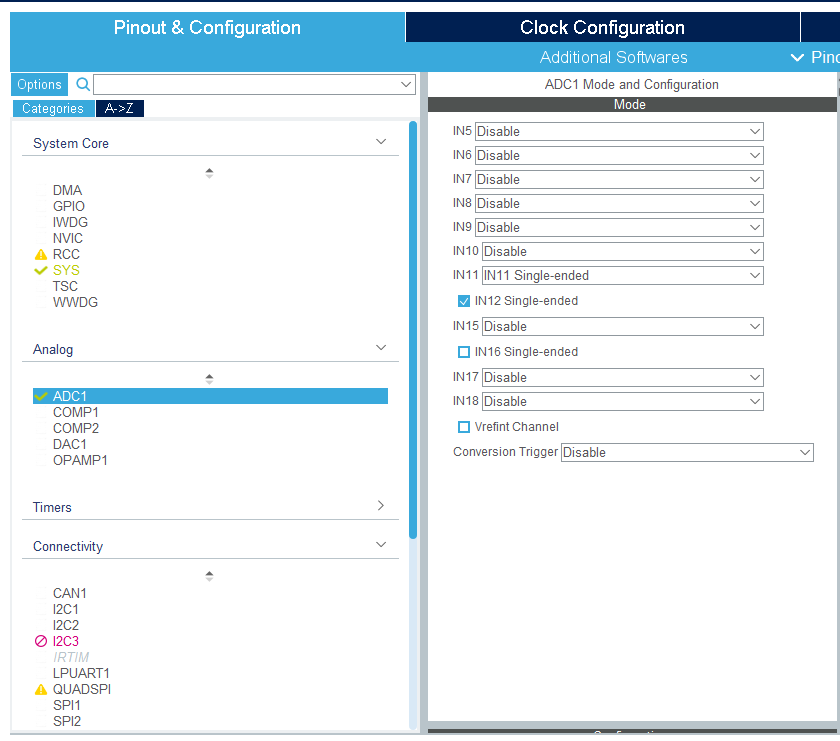Viewport: 840px width, 741px height.
Task: Select OPAMP1 in Analog list
Action: 80,461
